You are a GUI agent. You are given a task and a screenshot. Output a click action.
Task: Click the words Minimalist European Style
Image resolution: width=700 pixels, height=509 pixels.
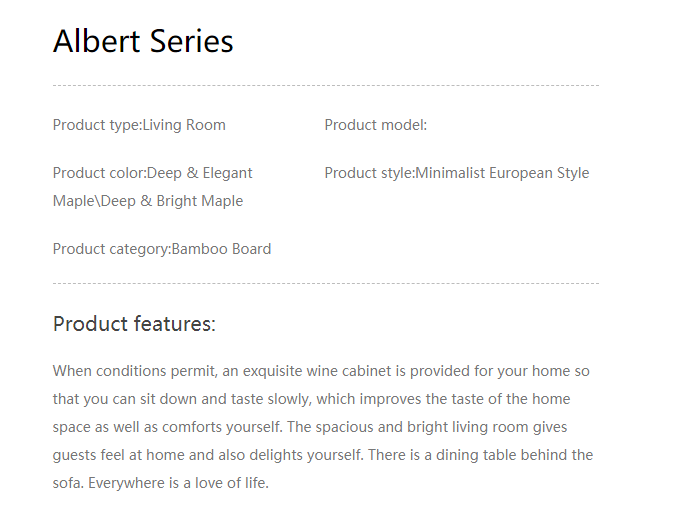[502, 173]
